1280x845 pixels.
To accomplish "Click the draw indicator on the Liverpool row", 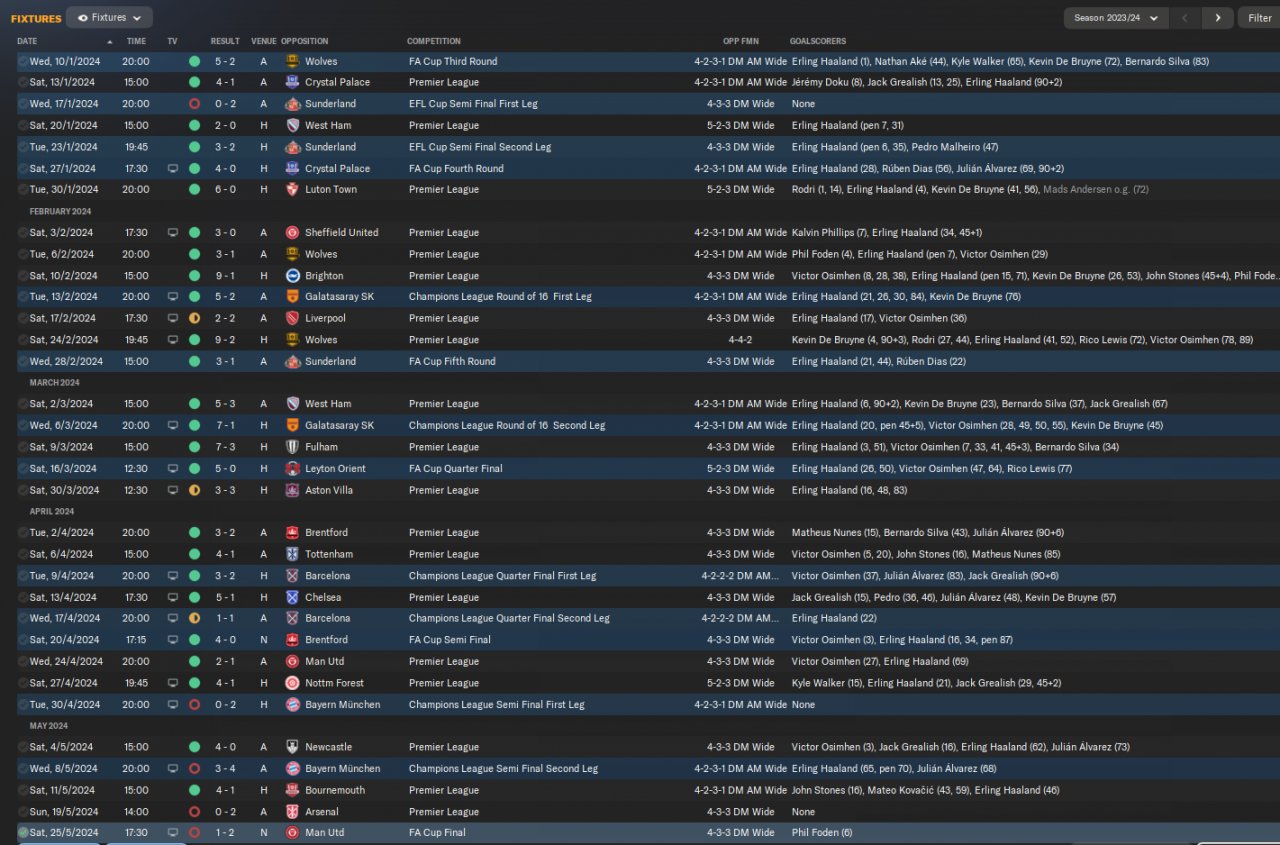I will point(194,318).
